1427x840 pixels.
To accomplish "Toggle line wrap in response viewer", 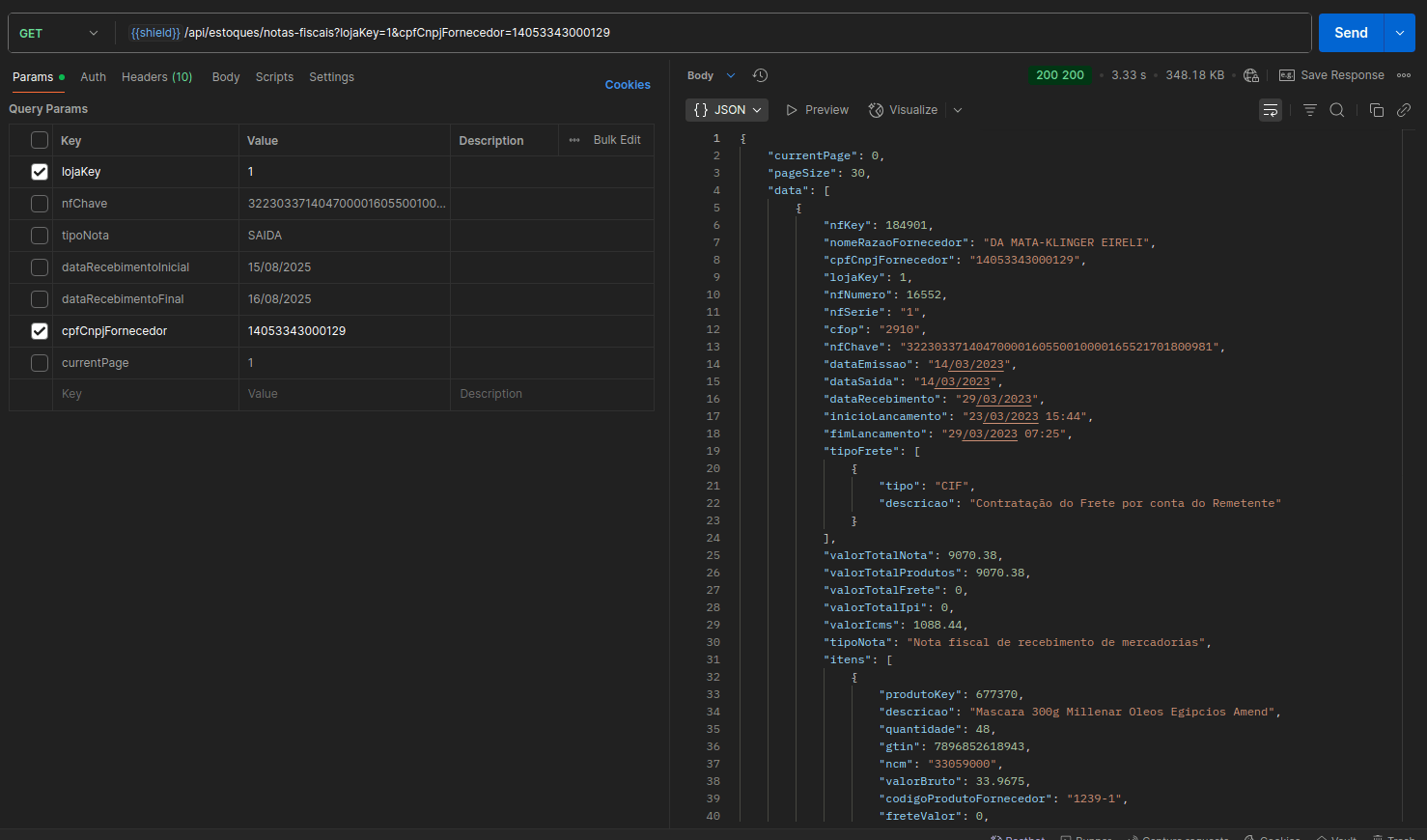I will coord(1271,110).
